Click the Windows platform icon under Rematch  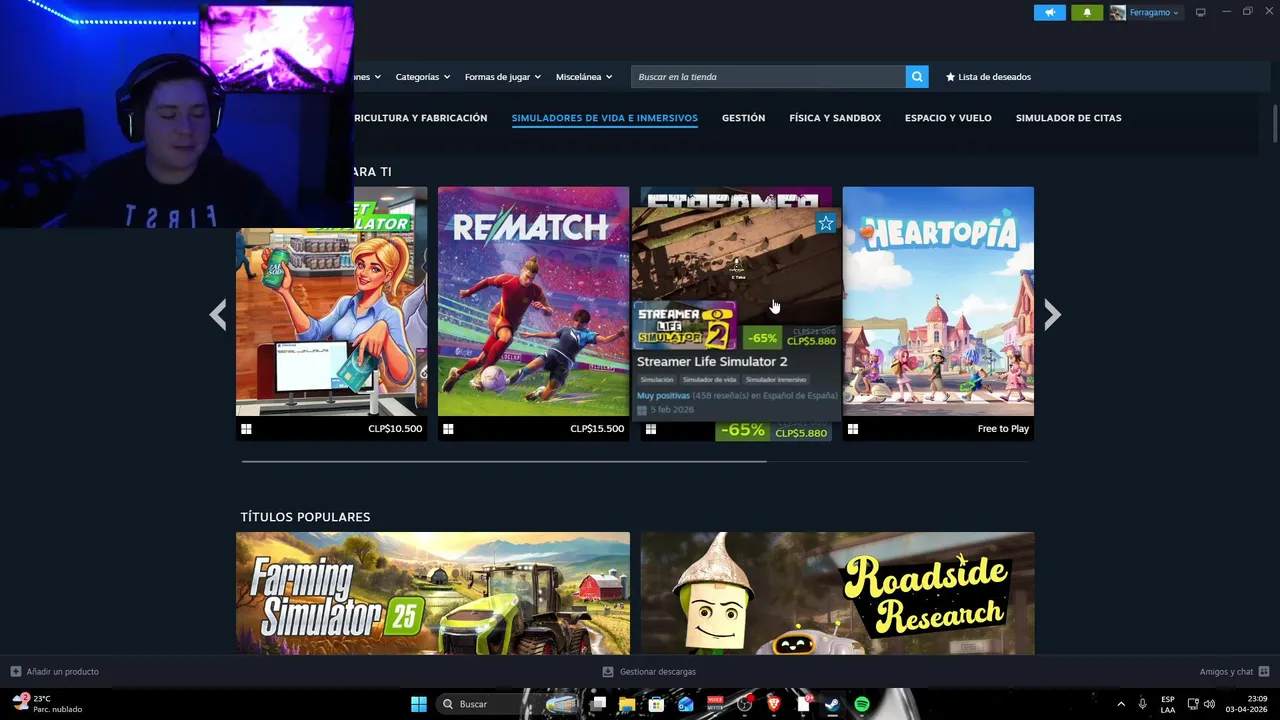point(448,429)
